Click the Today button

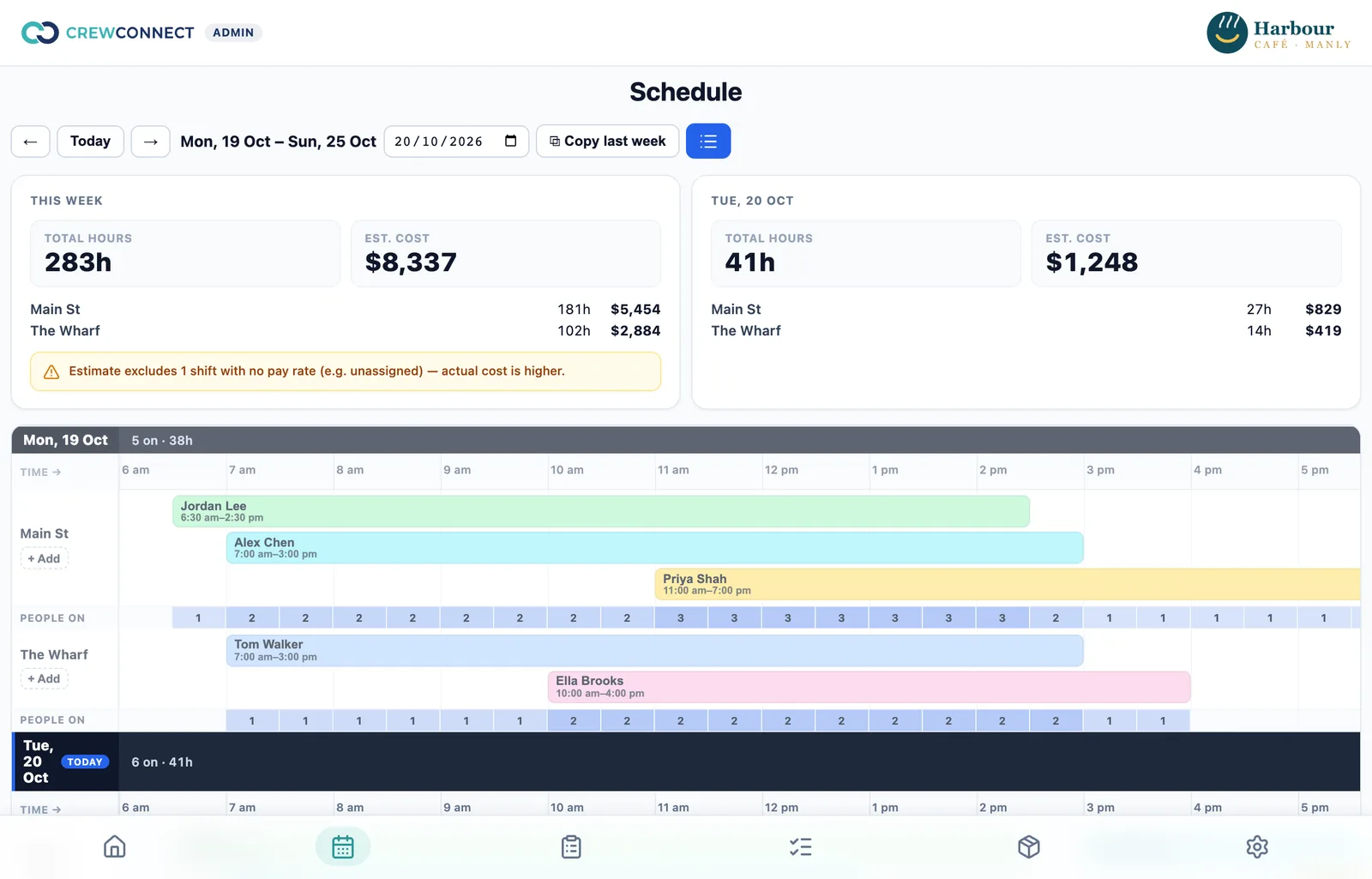pos(90,141)
